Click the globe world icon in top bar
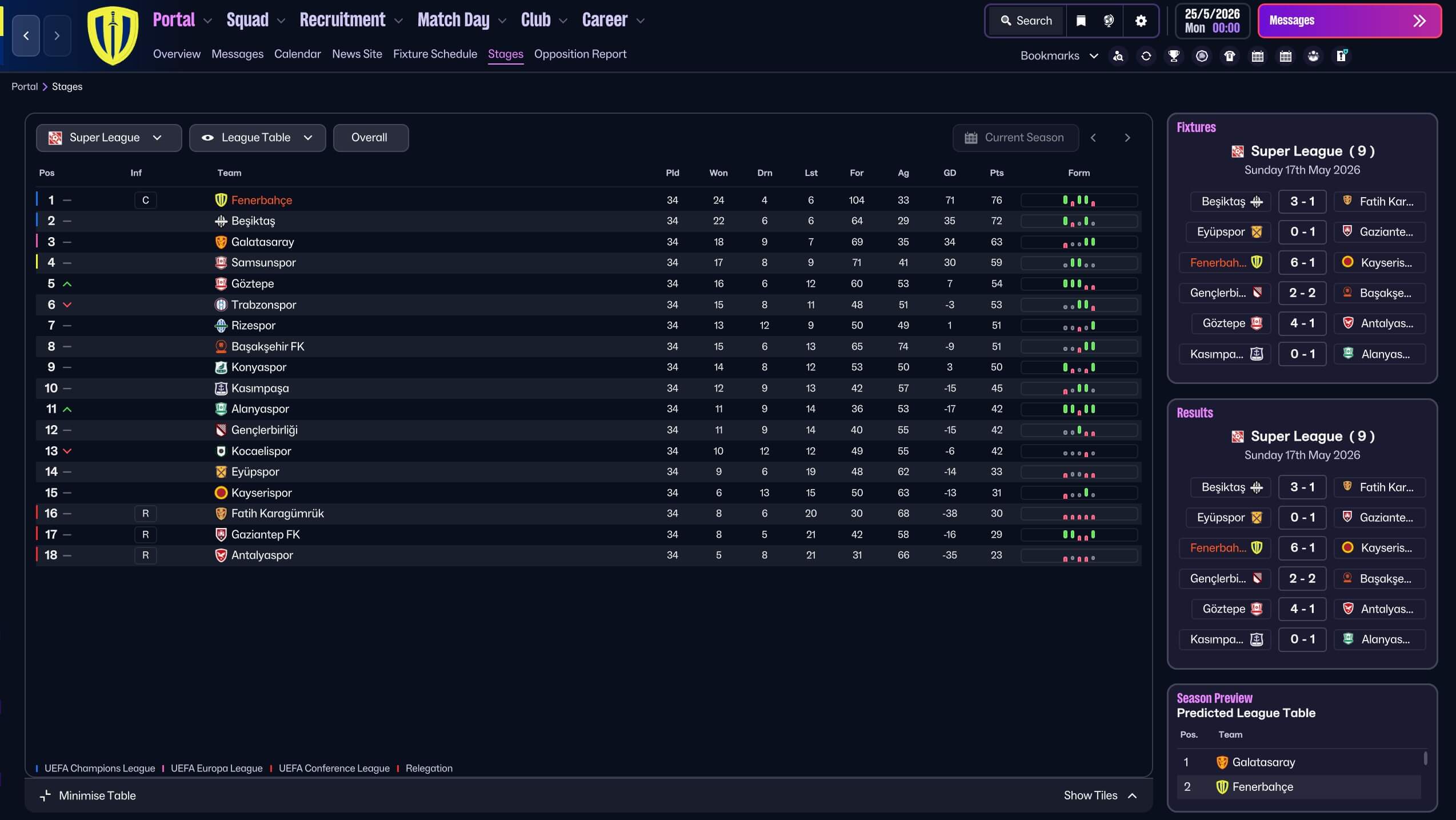This screenshot has width=1456, height=820. (x=1109, y=21)
